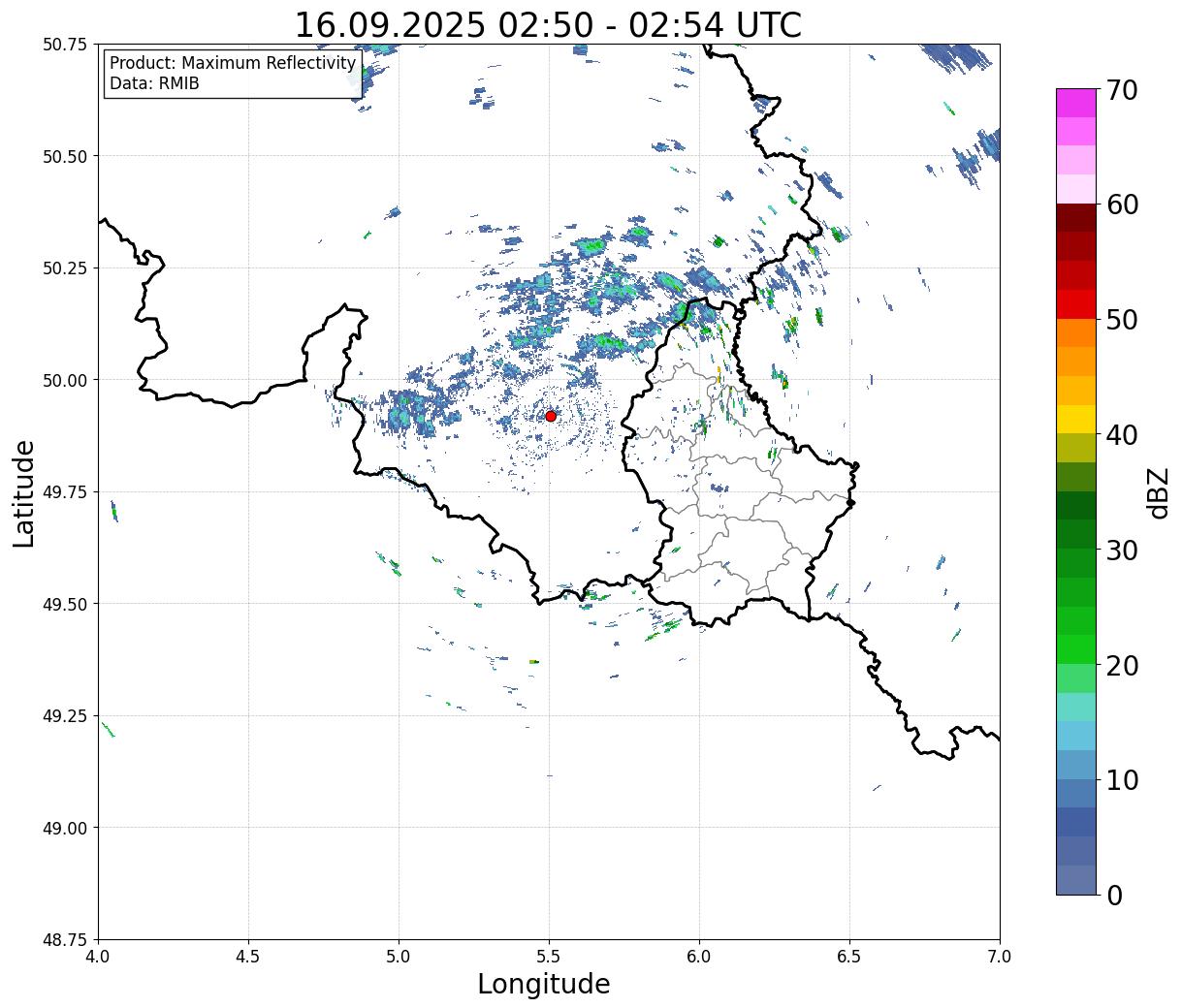Click the colorbar tick label 30

pyautogui.click(x=1121, y=551)
